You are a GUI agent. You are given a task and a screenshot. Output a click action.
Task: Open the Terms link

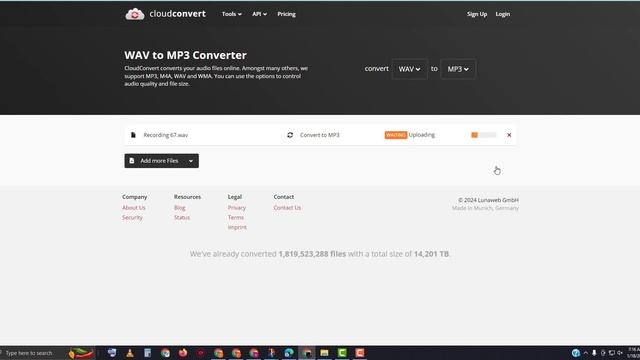tap(236, 218)
